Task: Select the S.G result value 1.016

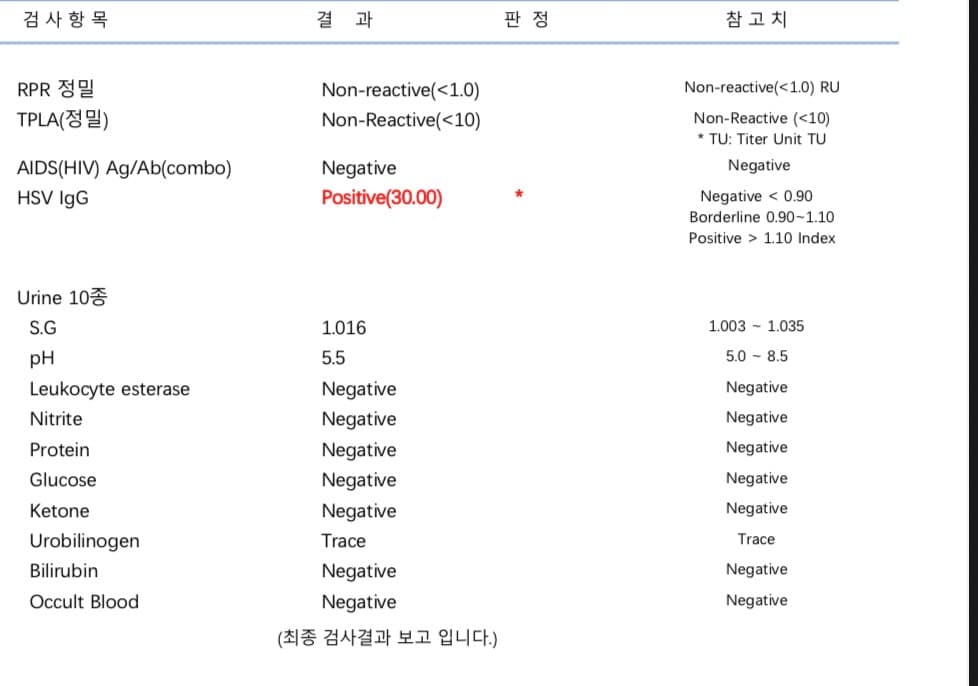Action: 344,328
